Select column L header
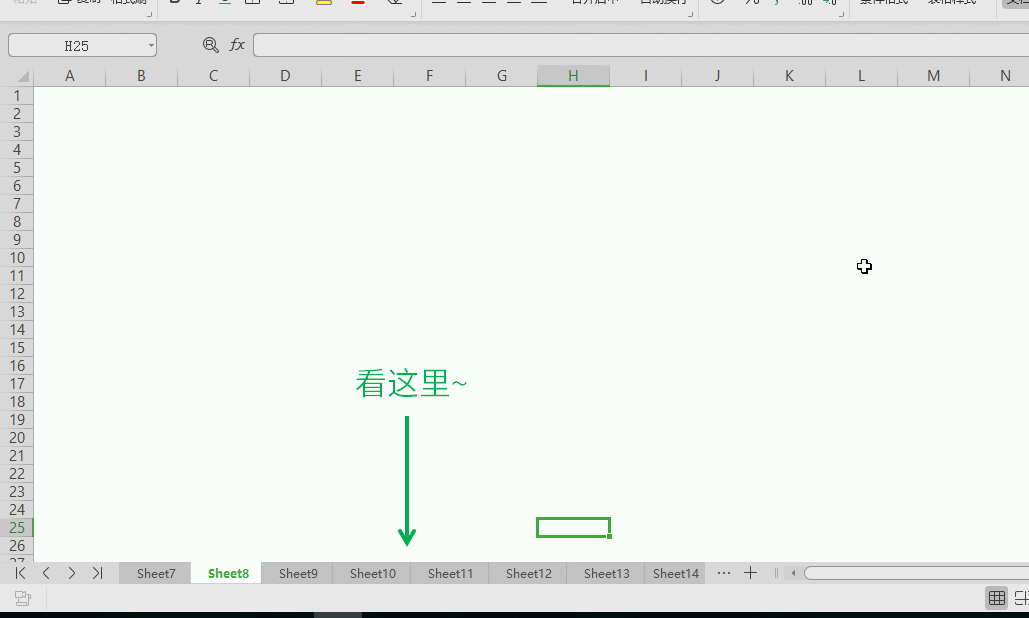 coord(861,76)
